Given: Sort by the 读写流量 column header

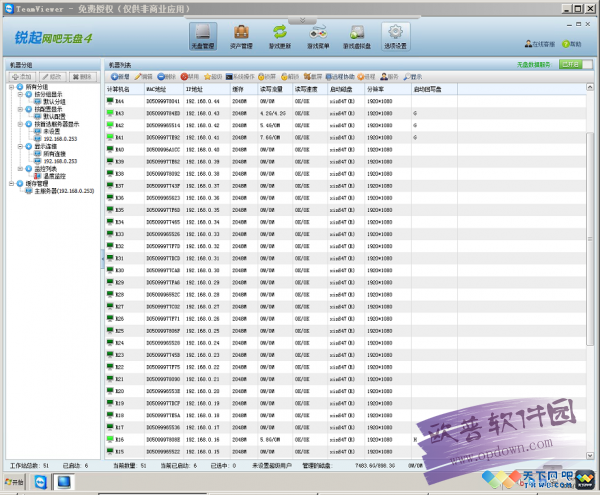Looking at the screenshot, I should click(x=275, y=89).
